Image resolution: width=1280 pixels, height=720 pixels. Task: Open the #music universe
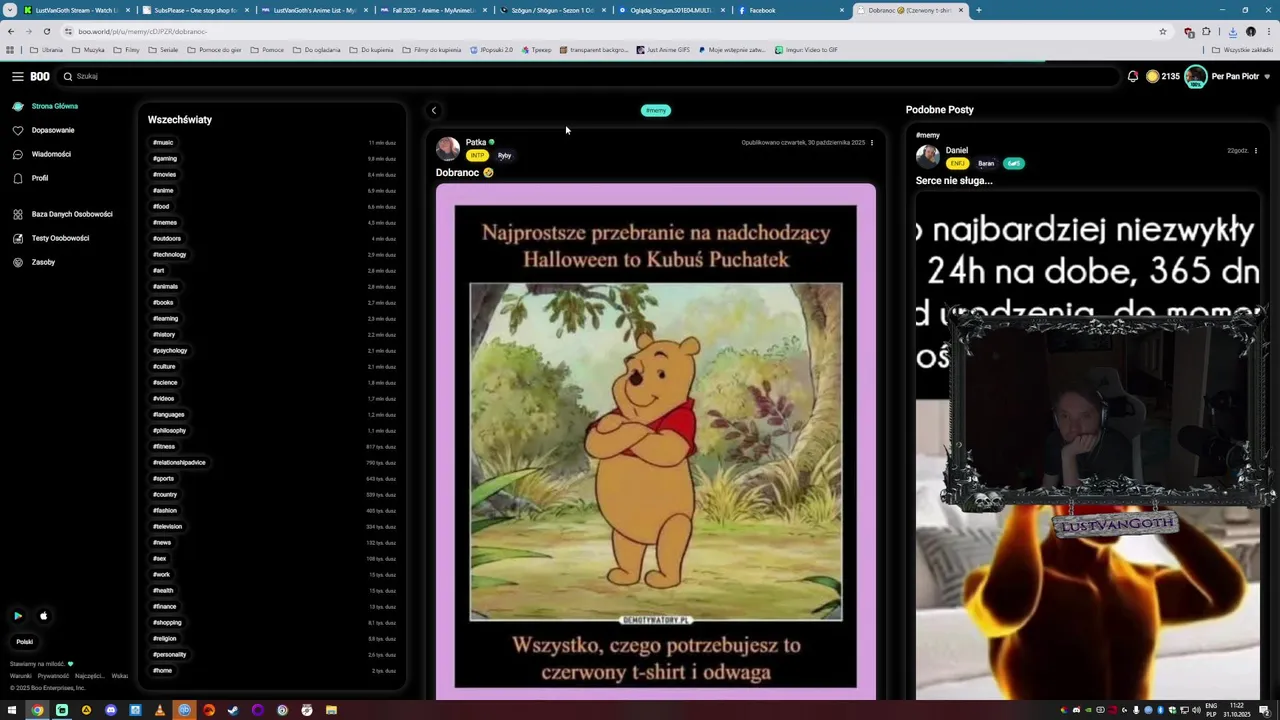(163, 142)
